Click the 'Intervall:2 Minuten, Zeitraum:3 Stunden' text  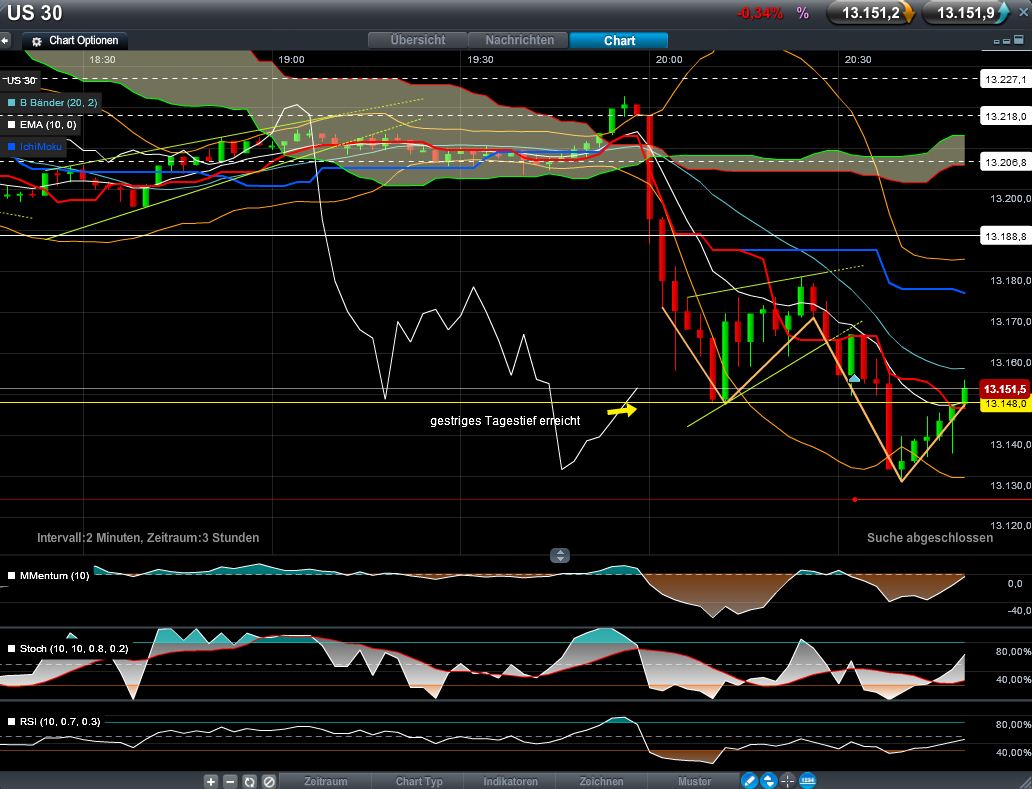pos(148,538)
